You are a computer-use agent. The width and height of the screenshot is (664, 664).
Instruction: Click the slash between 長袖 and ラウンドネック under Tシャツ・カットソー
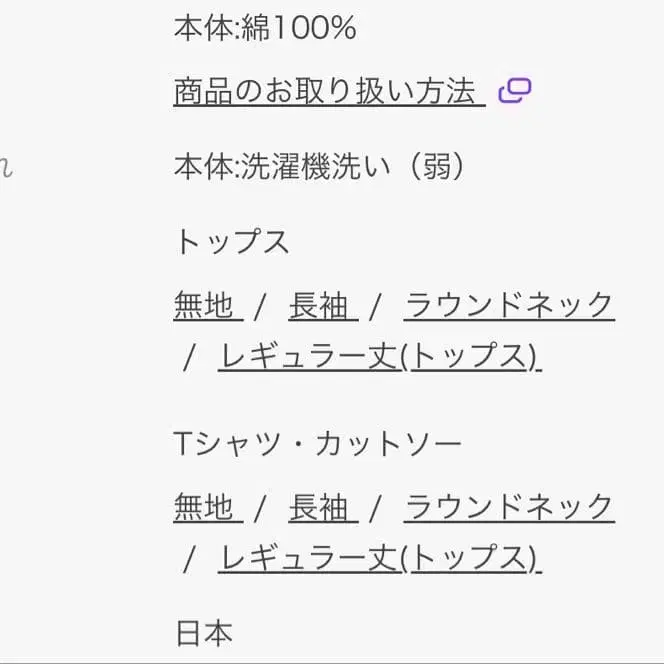(x=376, y=508)
